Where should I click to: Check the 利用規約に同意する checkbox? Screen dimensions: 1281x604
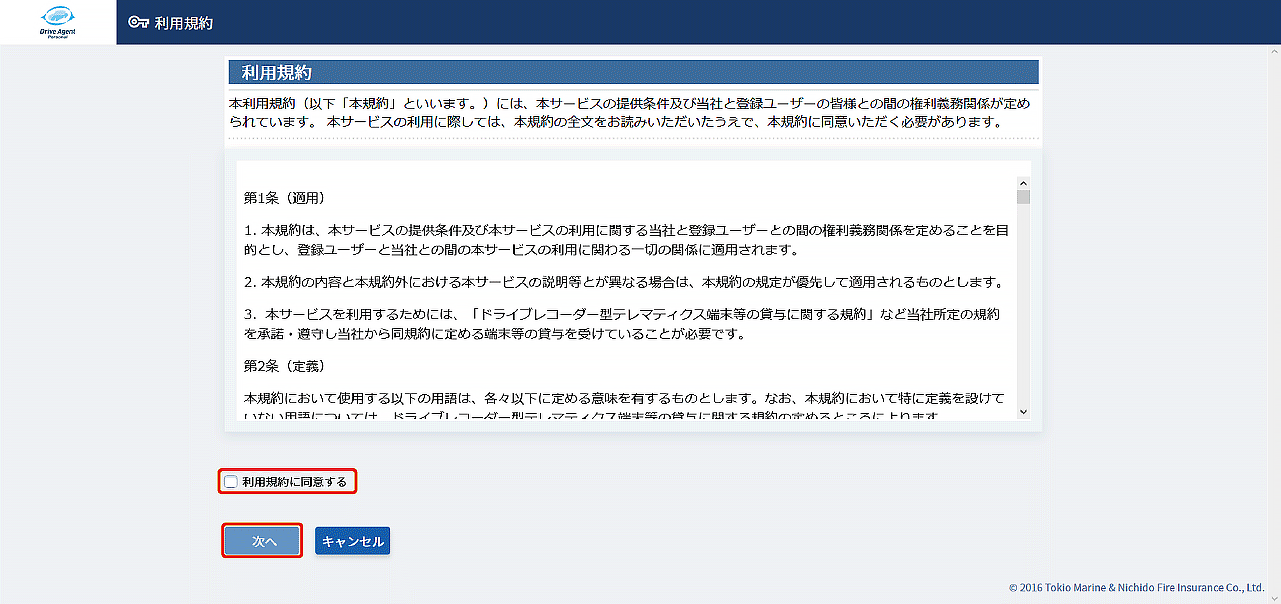pyautogui.click(x=231, y=482)
